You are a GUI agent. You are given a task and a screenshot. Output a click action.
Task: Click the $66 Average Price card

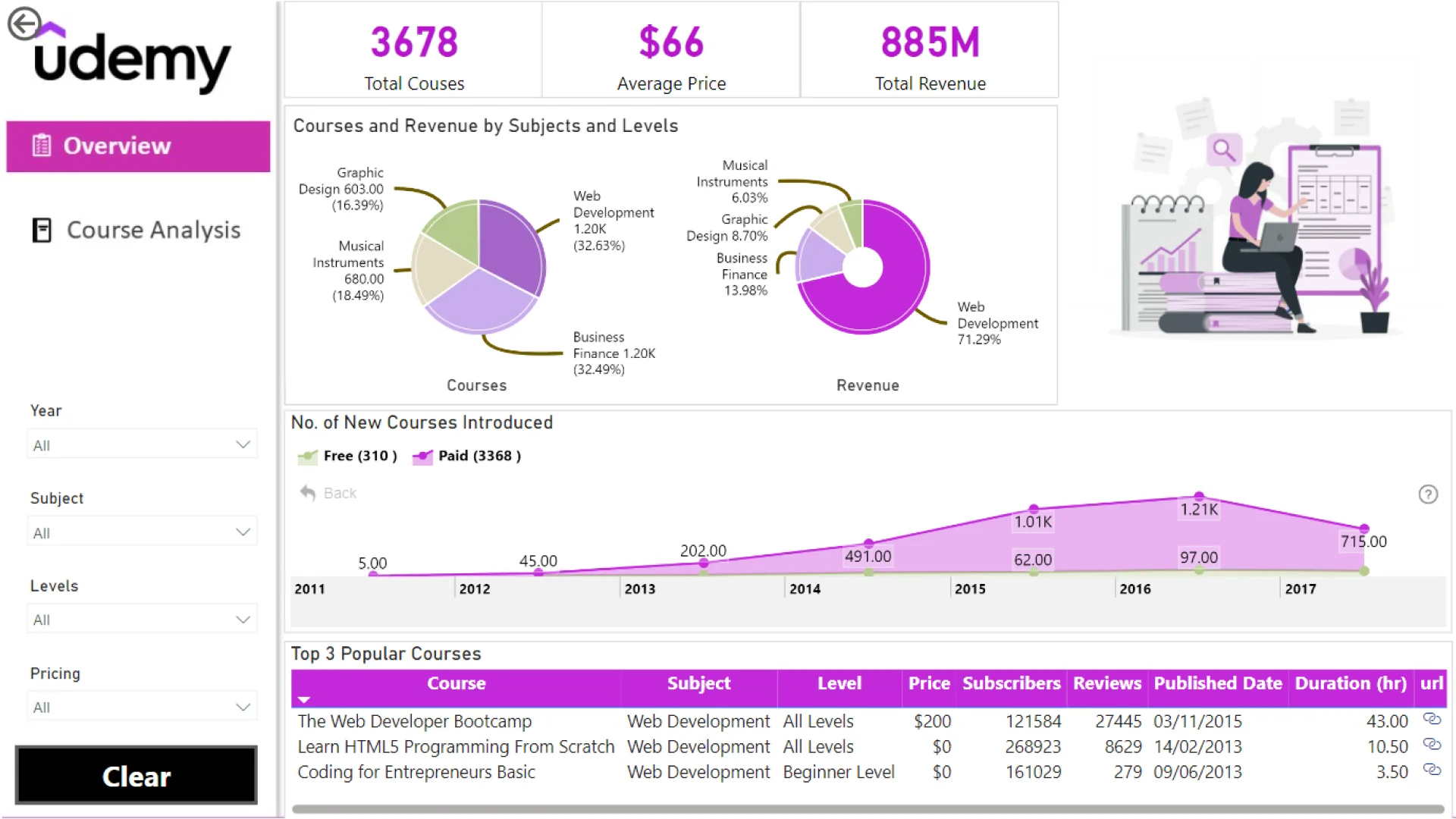point(671,50)
